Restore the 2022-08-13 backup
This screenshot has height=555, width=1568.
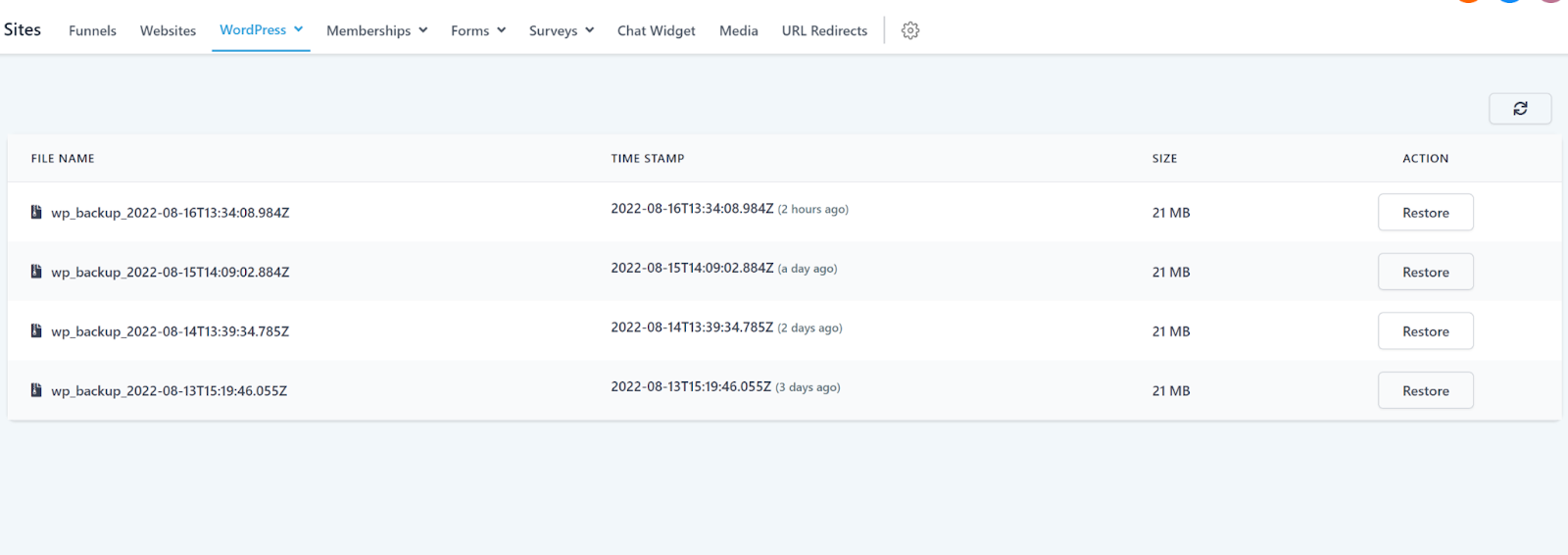pyautogui.click(x=1425, y=390)
